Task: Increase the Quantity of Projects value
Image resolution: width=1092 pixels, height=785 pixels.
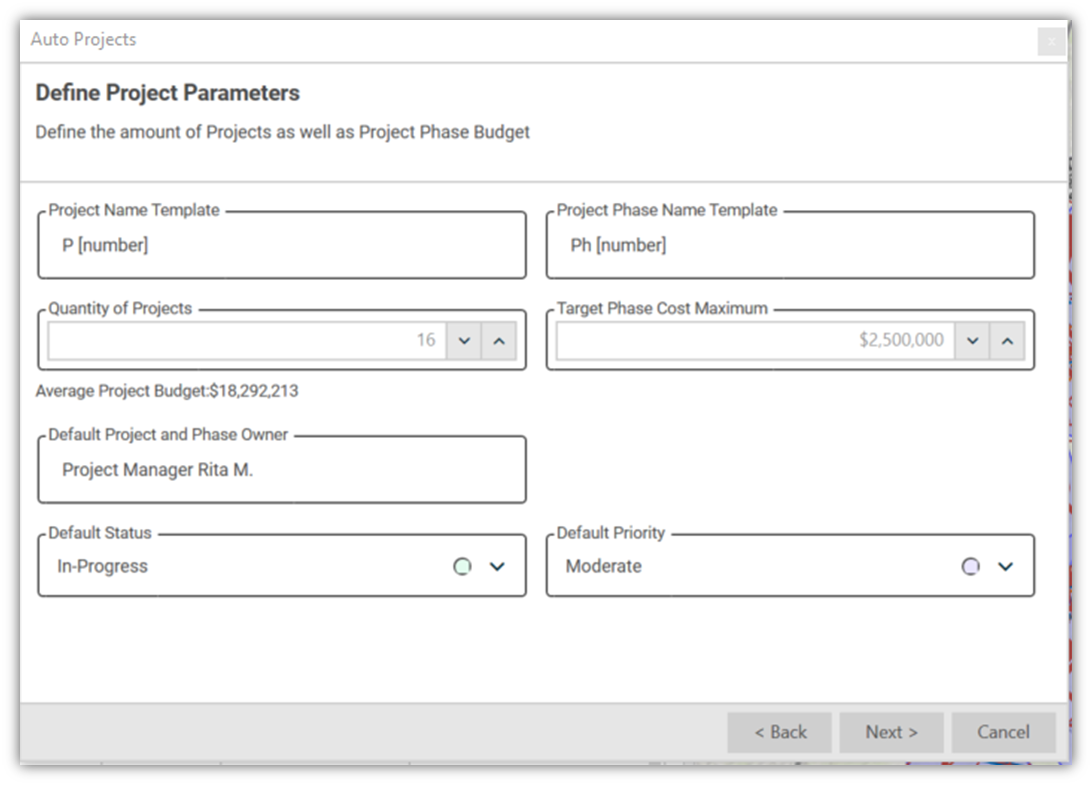Action: [499, 340]
